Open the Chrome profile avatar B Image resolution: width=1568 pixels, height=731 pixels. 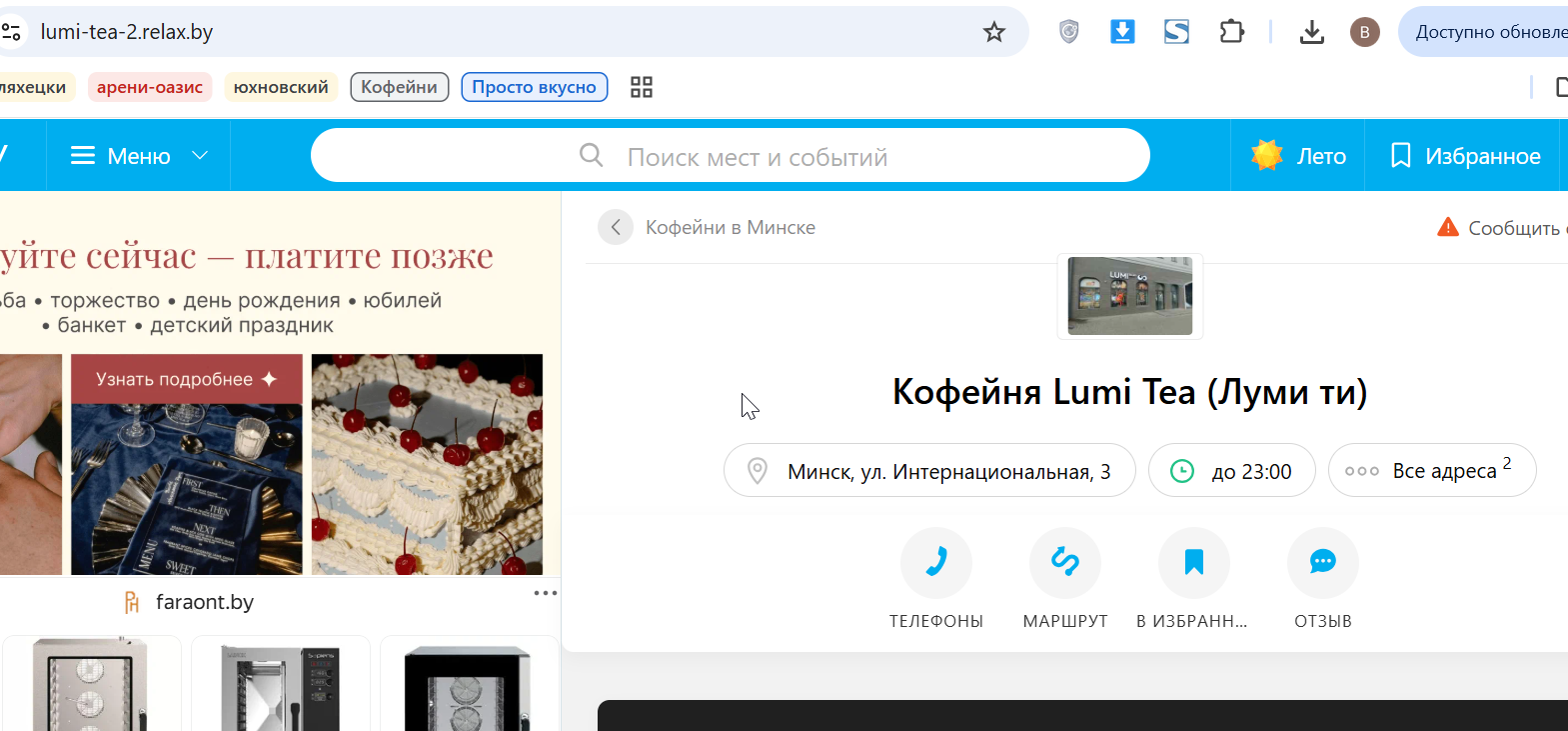click(x=1364, y=32)
